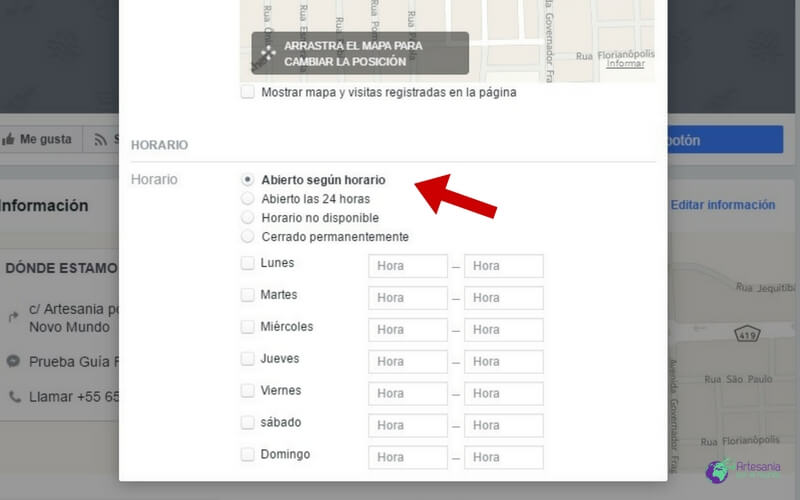The image size is (800, 500).
Task: Click the Viernes closing Hora field
Action: 504,393
